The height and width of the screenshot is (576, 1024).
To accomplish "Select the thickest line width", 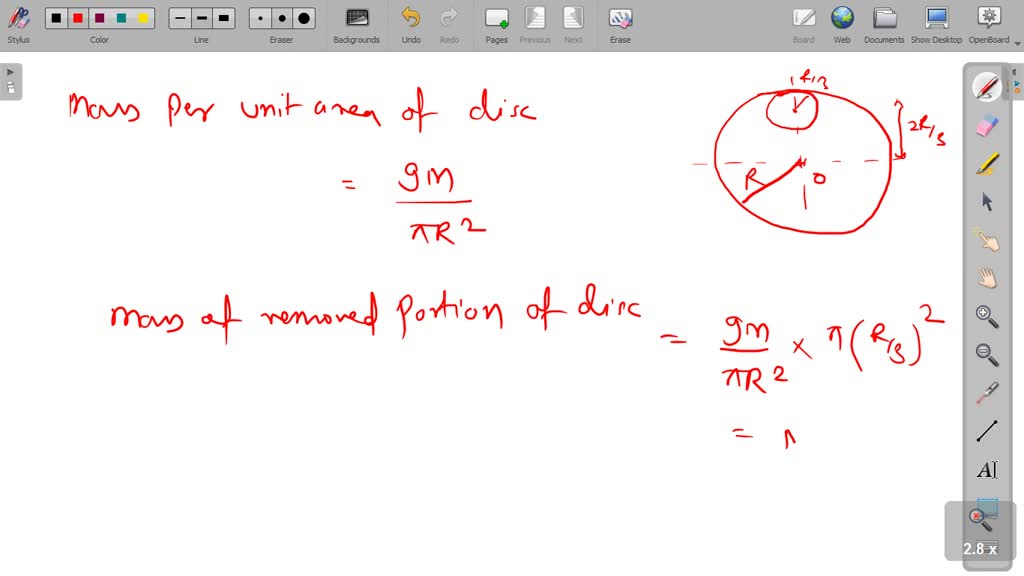I will tap(224, 17).
